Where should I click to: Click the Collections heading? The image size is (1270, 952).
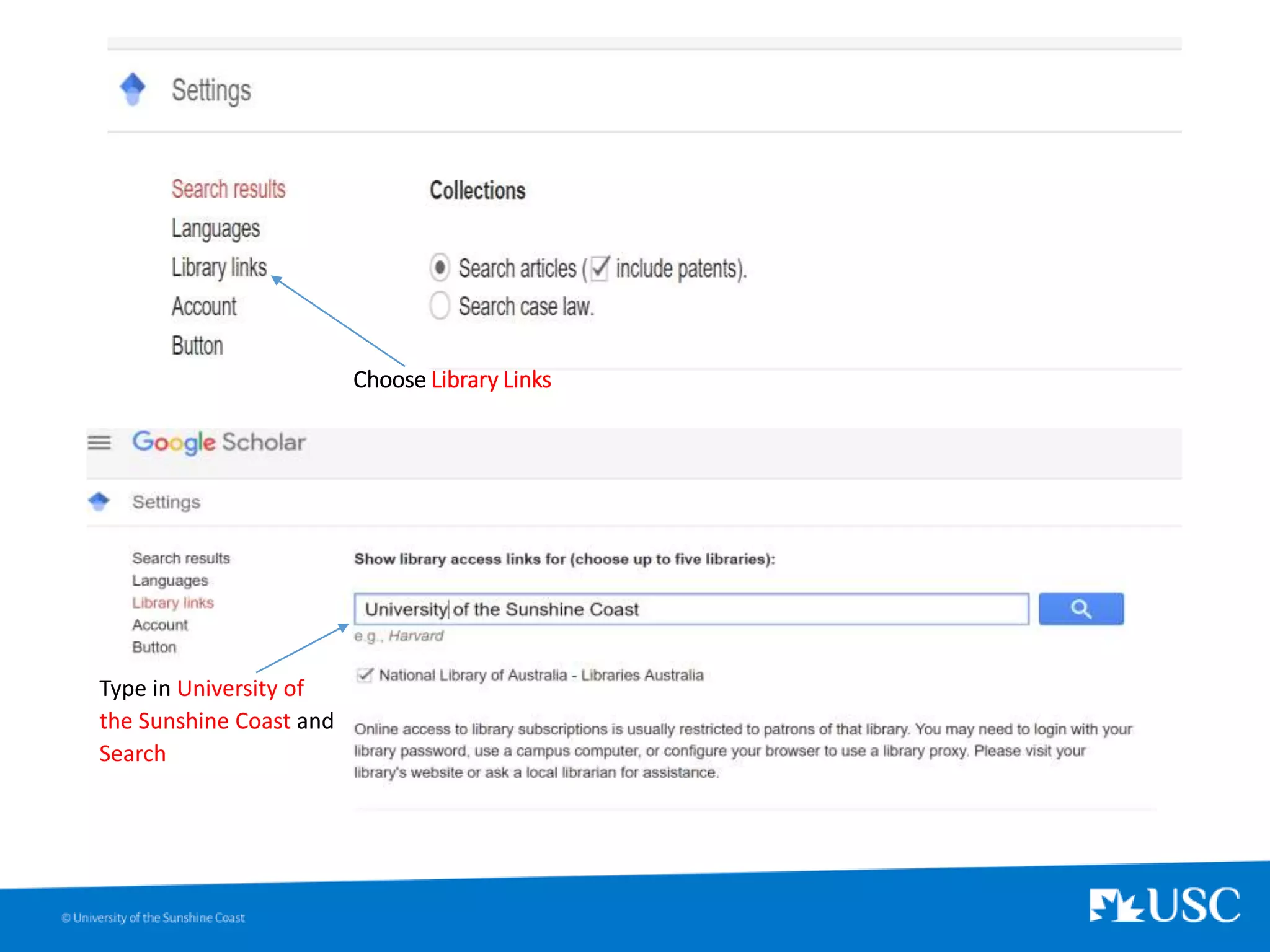[477, 190]
